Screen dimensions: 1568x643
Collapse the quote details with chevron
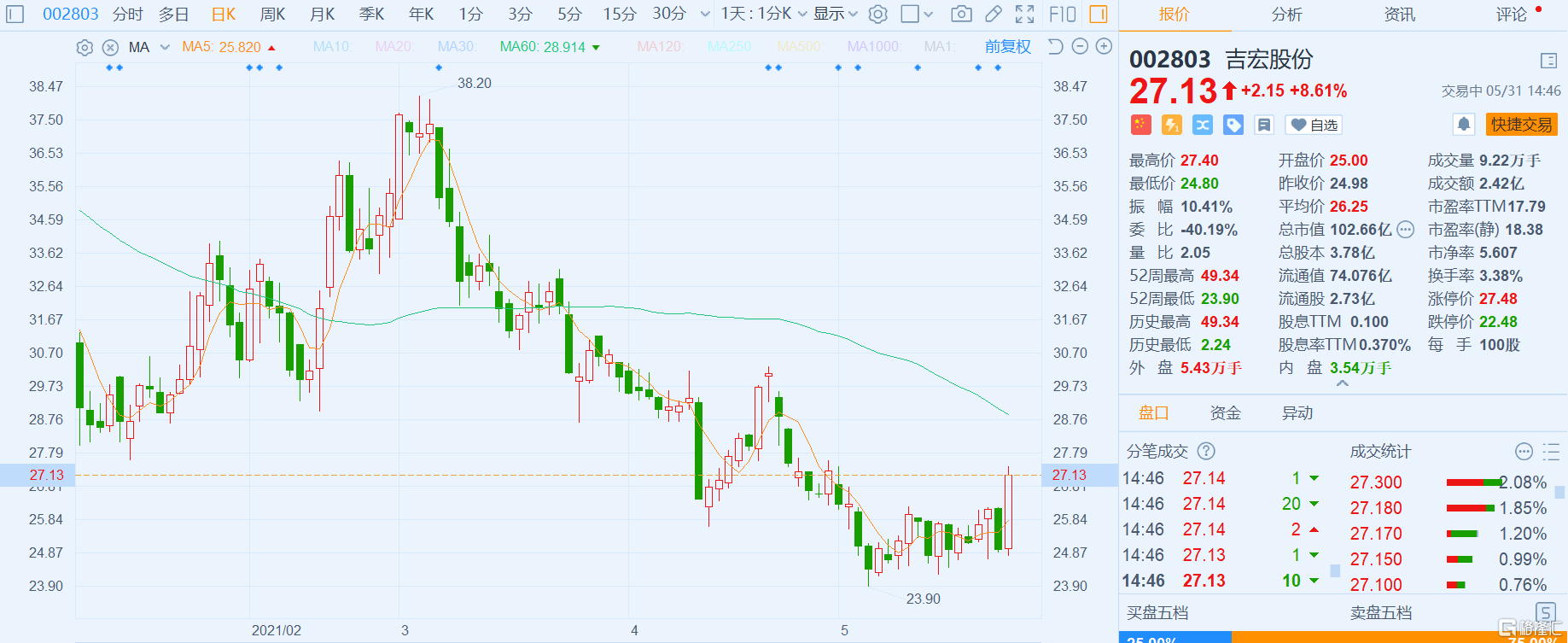click(x=1343, y=384)
